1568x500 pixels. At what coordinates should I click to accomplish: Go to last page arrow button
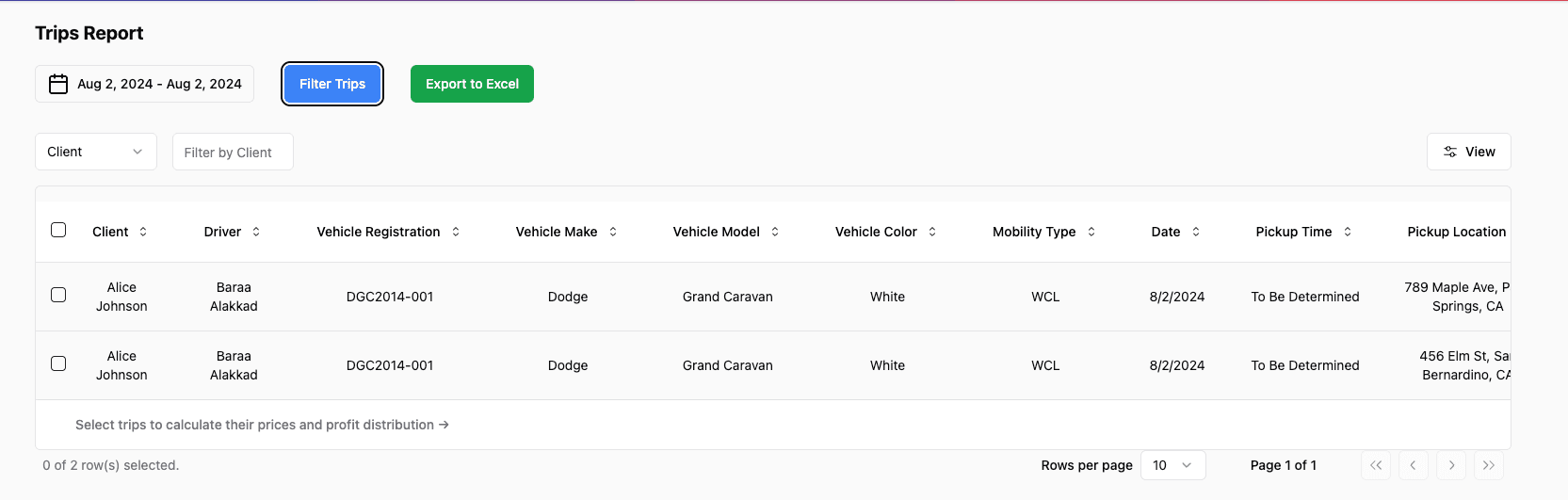pyautogui.click(x=1489, y=465)
